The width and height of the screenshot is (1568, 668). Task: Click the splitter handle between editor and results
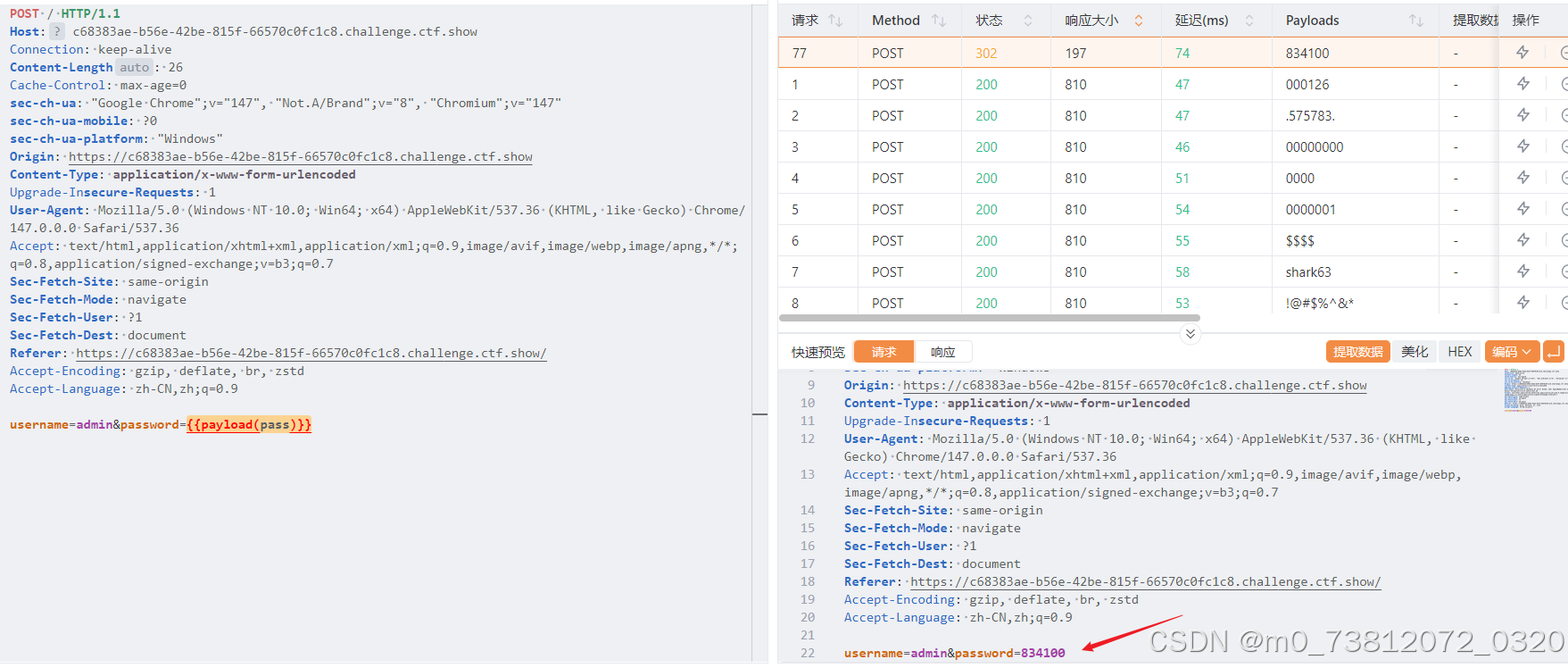pos(759,414)
